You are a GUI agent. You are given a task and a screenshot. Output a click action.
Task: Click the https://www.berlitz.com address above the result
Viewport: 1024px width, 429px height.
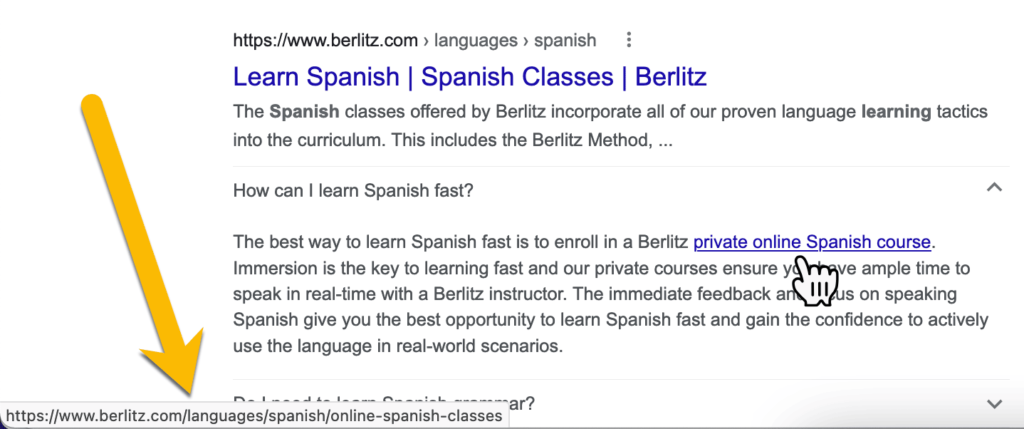pyautogui.click(x=325, y=40)
